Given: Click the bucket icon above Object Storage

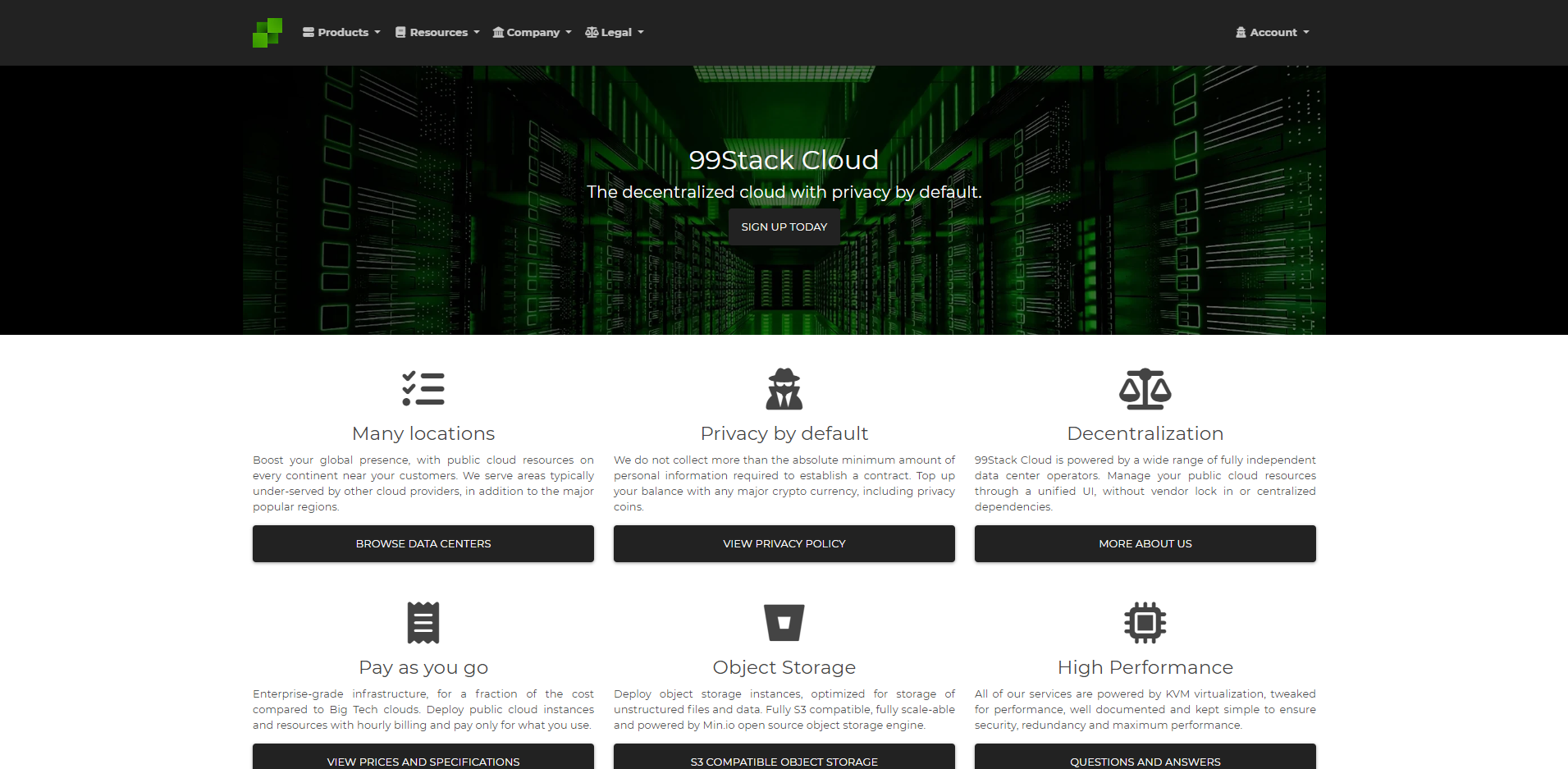Looking at the screenshot, I should [784, 623].
